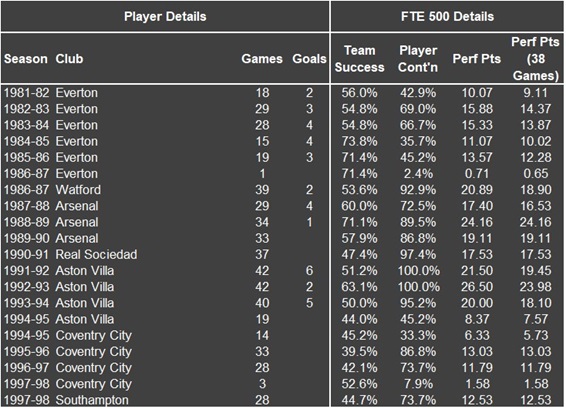Select the Southampton club cell
566x409 pixels.
coord(92,400)
